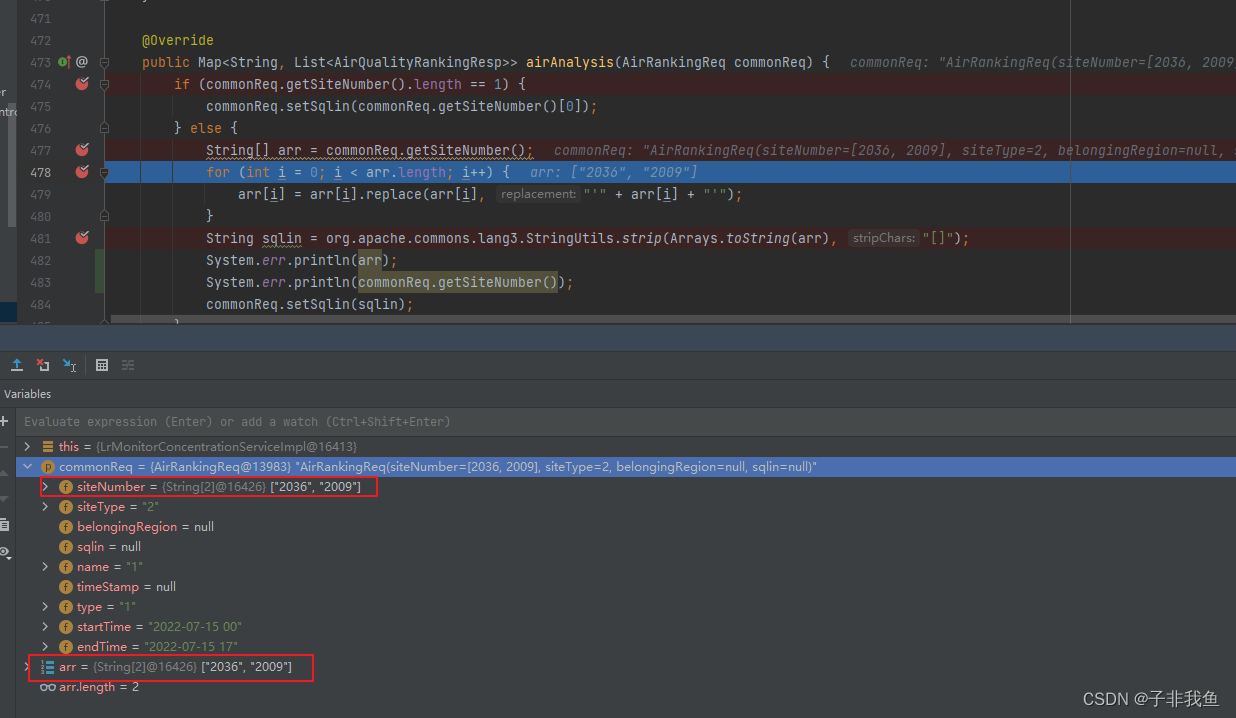Click the endTime value "2022-07-15 17"

tap(191, 647)
